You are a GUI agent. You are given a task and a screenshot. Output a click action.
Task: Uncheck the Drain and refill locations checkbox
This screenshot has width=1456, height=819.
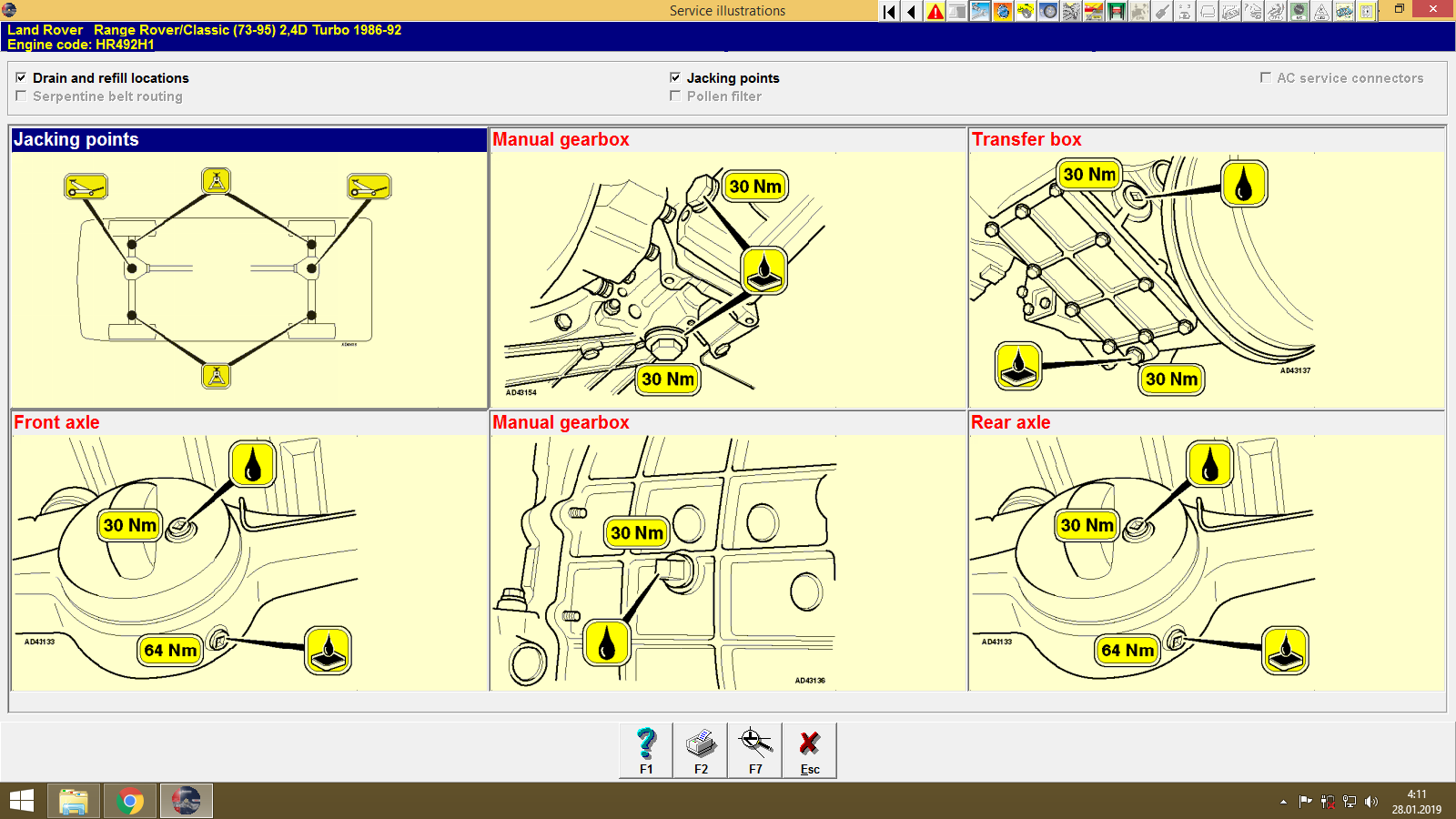pyautogui.click(x=21, y=77)
